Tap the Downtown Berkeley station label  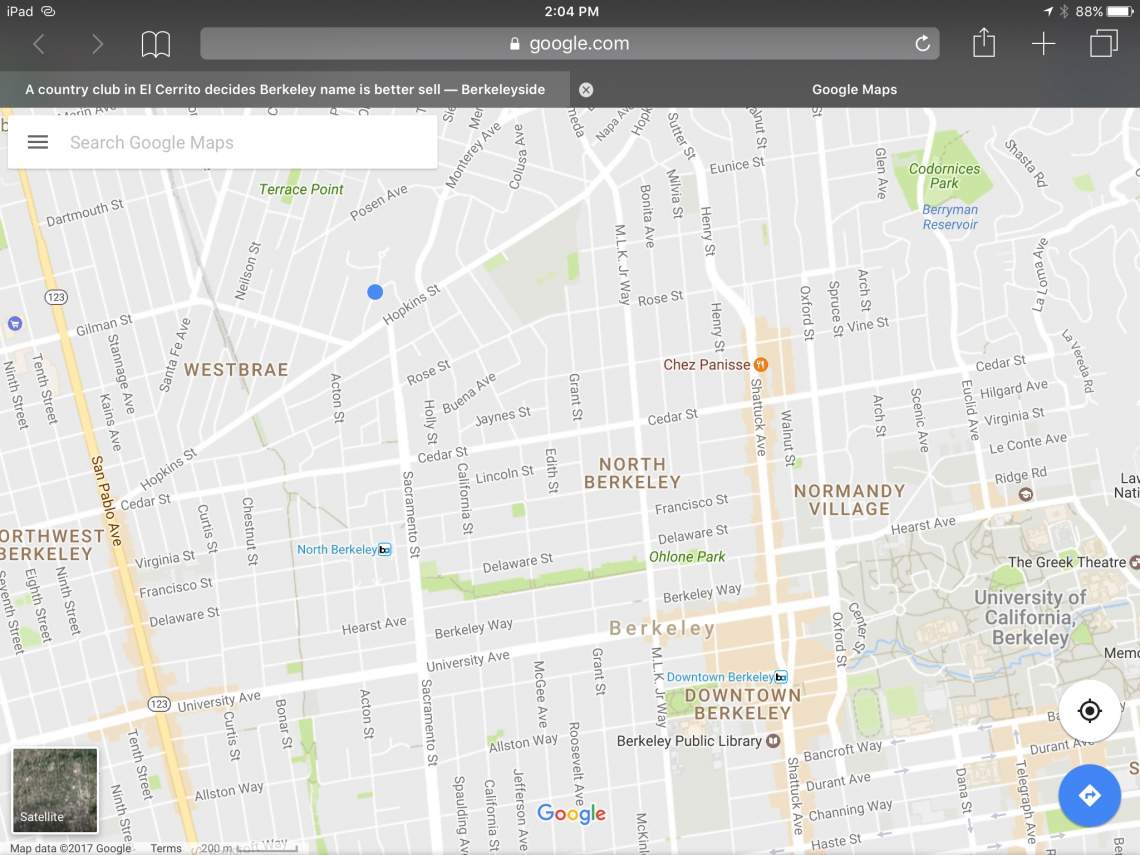pyautogui.click(x=720, y=677)
